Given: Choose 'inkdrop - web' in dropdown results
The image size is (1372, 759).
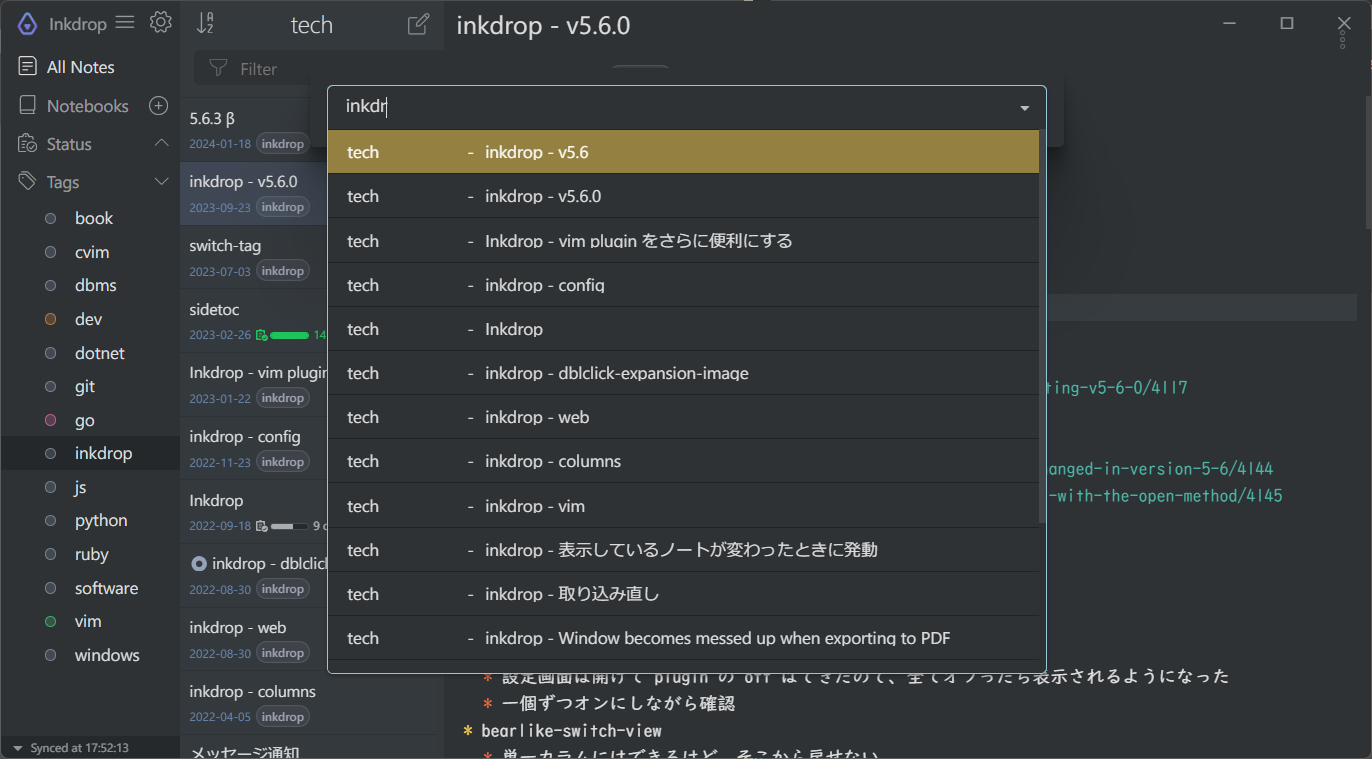Looking at the screenshot, I should point(683,417).
